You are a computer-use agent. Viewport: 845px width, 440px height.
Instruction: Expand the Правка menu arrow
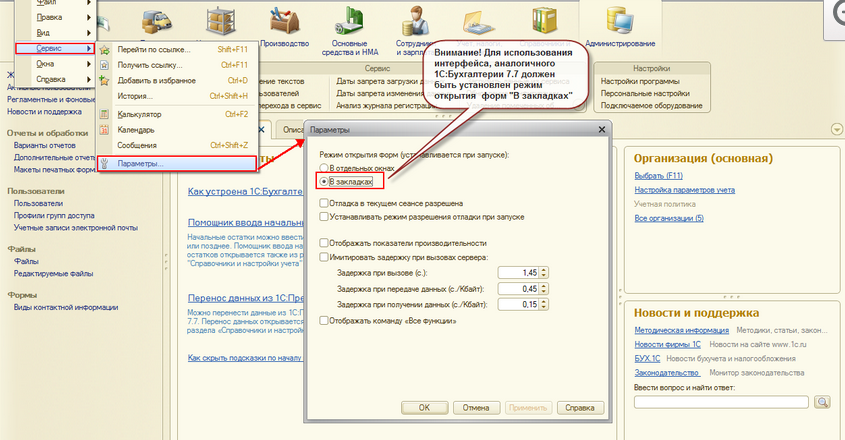(x=88, y=17)
